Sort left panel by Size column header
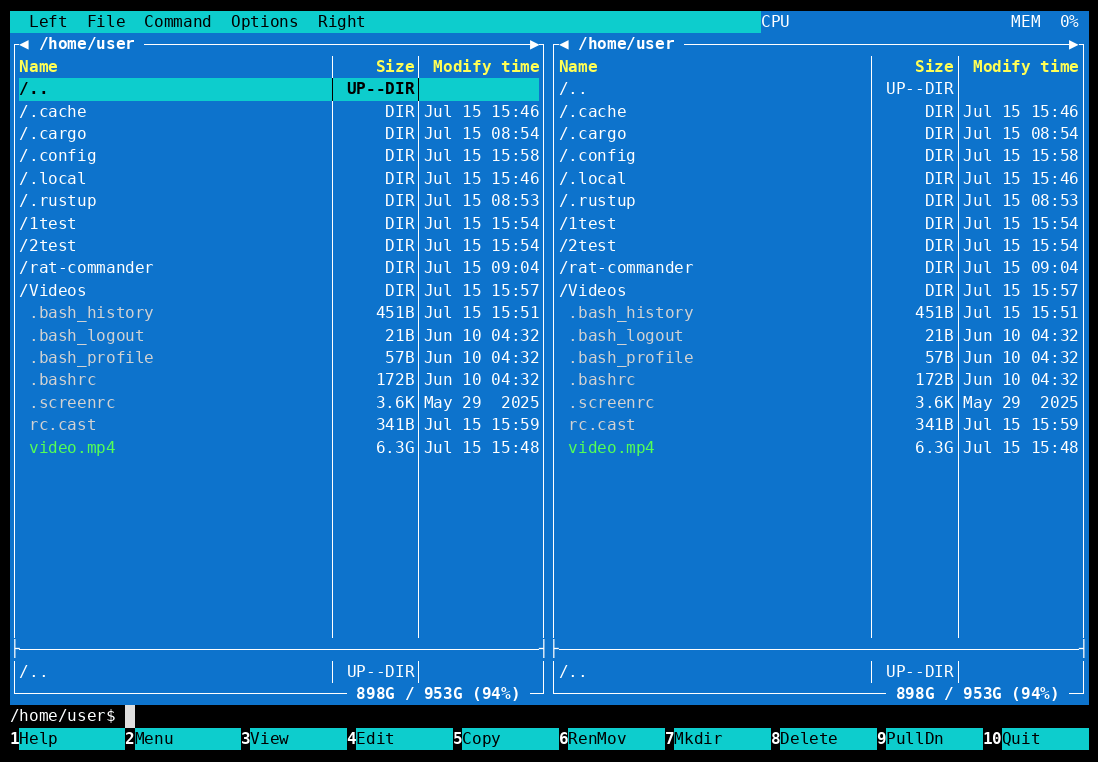Screen dimensions: 1098x762 tap(395, 67)
